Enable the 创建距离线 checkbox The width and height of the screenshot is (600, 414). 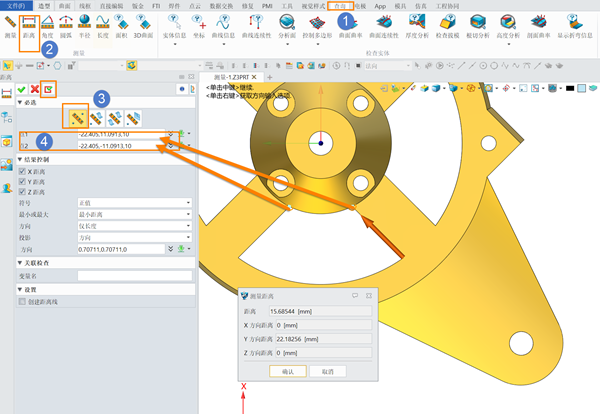(22, 302)
